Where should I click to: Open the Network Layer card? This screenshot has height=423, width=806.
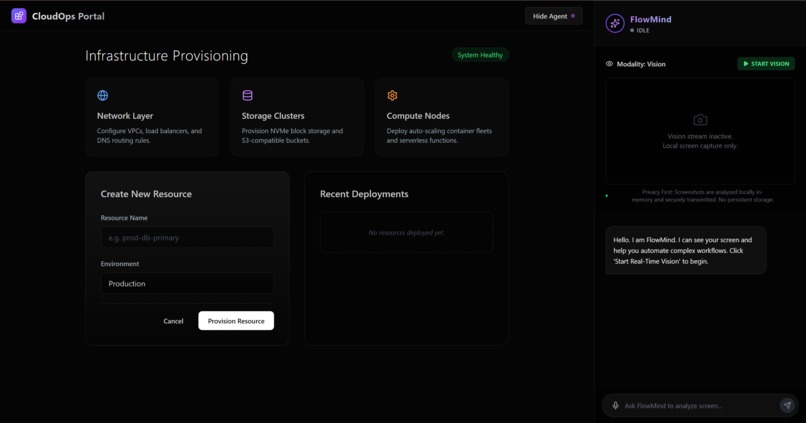(x=152, y=117)
